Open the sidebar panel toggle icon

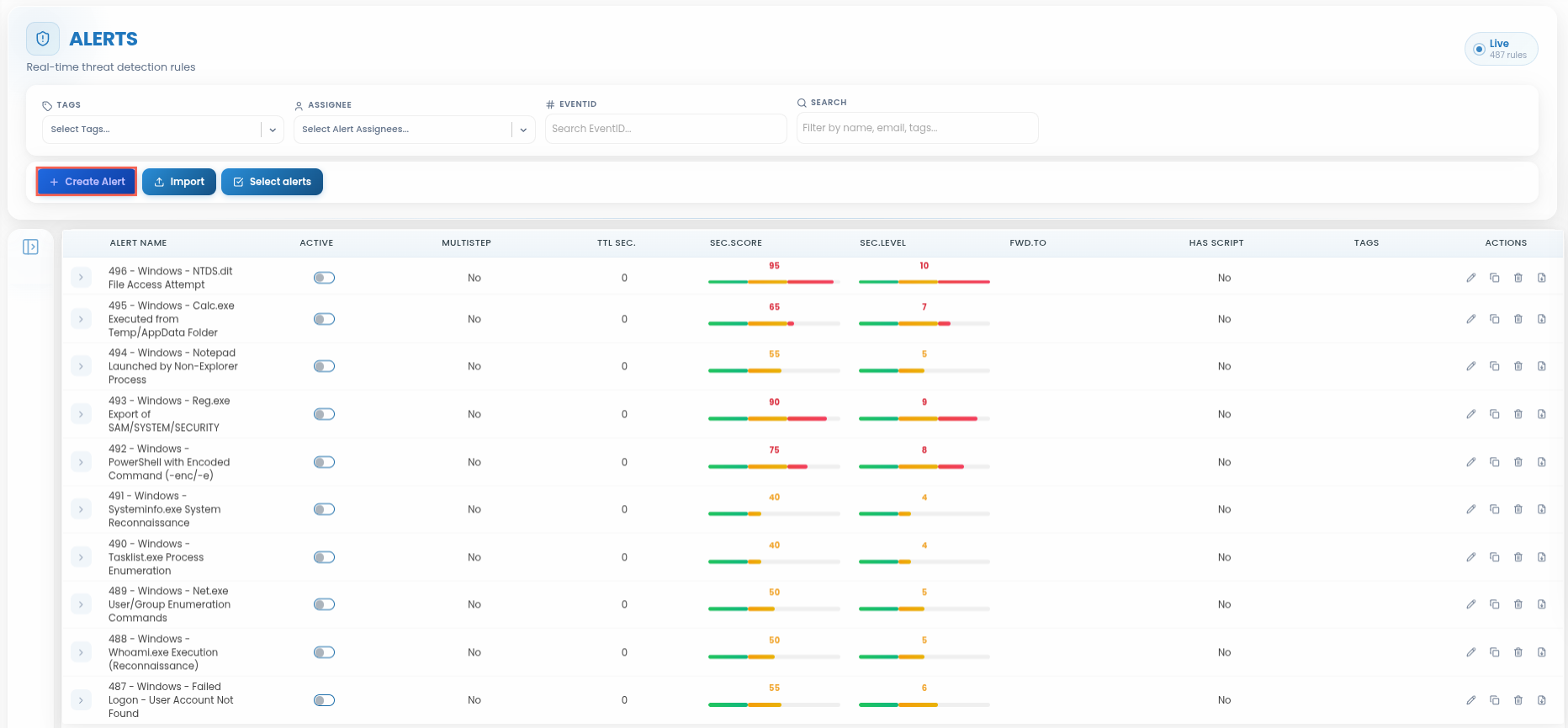[x=30, y=247]
